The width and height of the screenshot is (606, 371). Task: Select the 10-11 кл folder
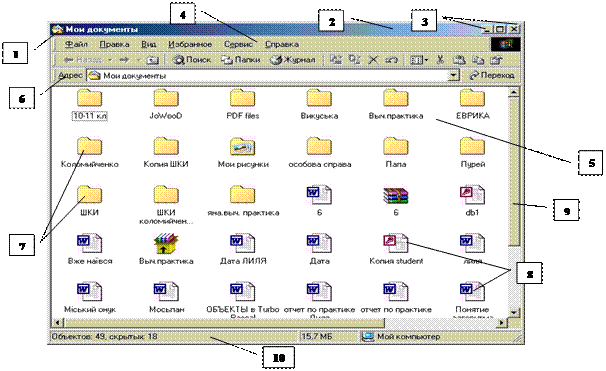pyautogui.click(x=89, y=104)
